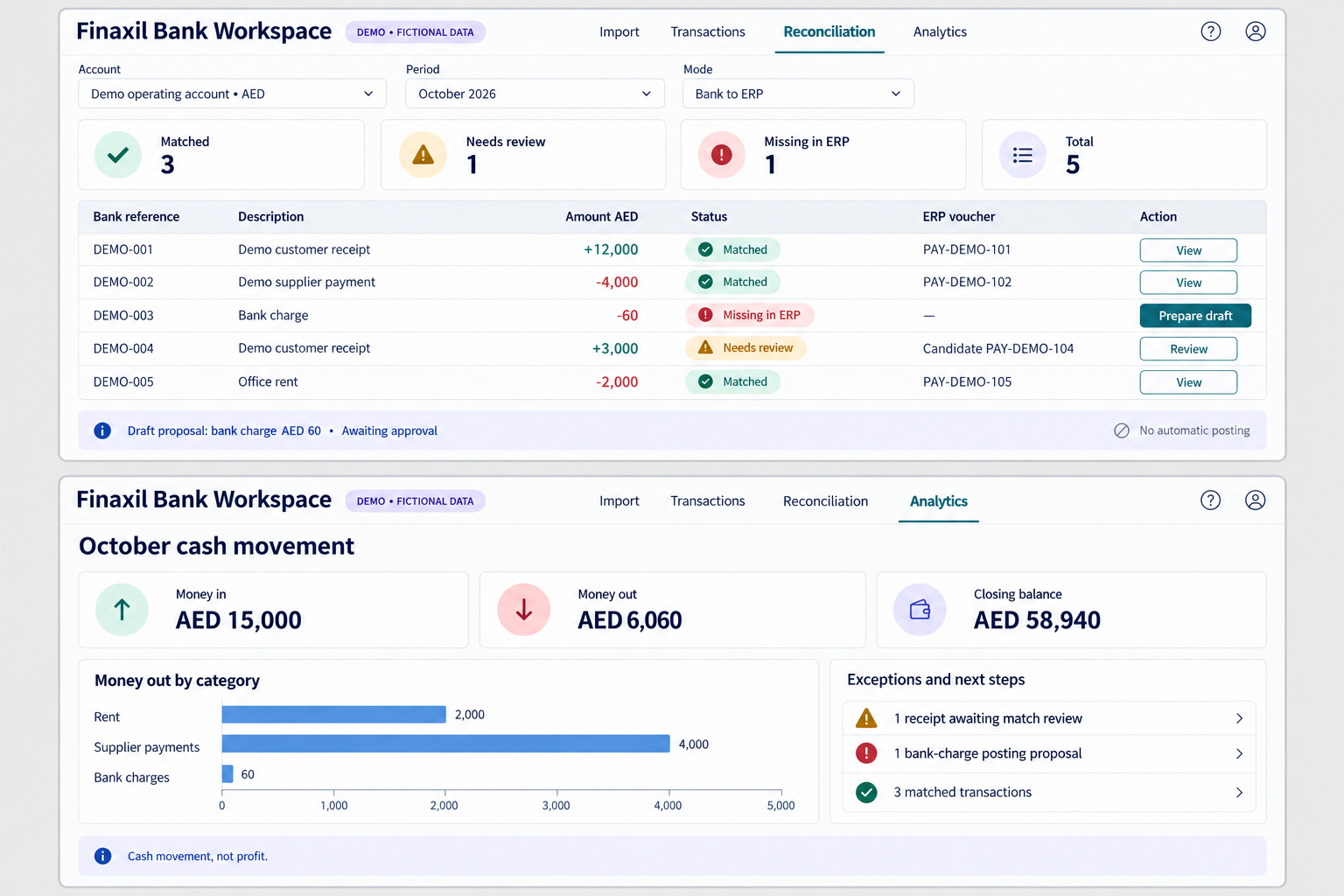Open the Period dropdown set to October 2026
1344x896 pixels.
[535, 94]
